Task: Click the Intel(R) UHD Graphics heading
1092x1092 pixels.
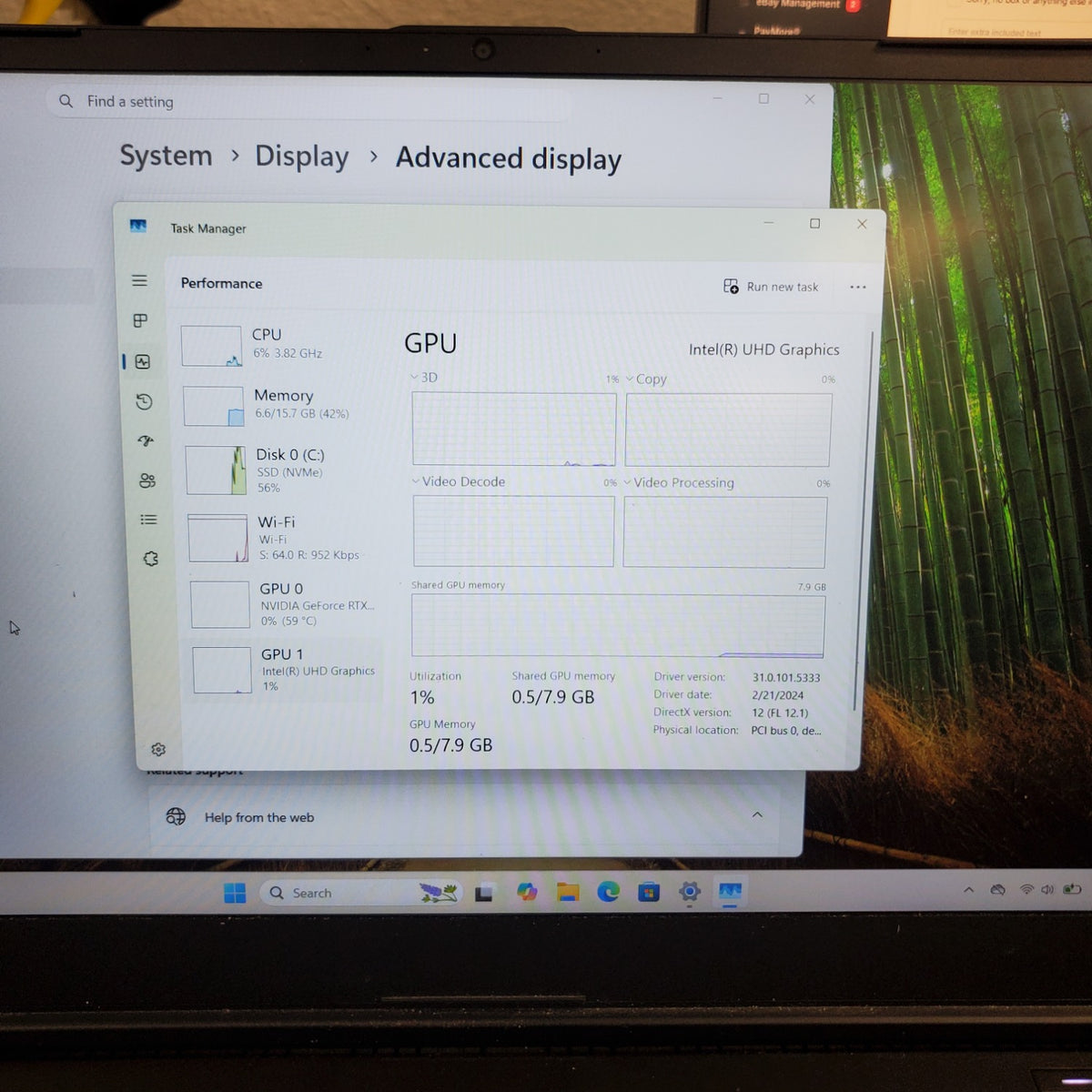Action: pos(764,349)
